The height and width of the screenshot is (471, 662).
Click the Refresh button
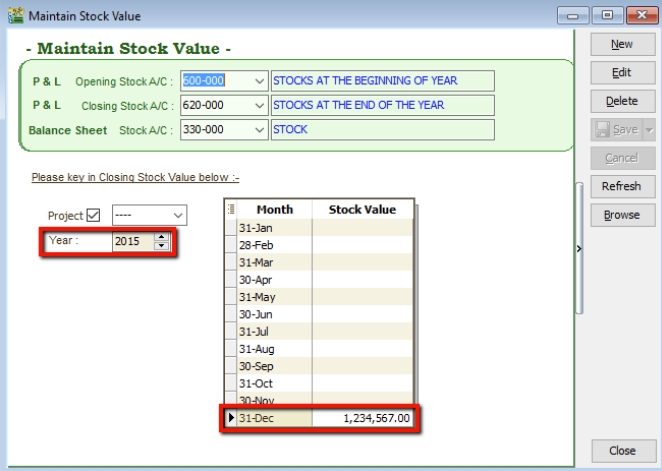click(621, 187)
